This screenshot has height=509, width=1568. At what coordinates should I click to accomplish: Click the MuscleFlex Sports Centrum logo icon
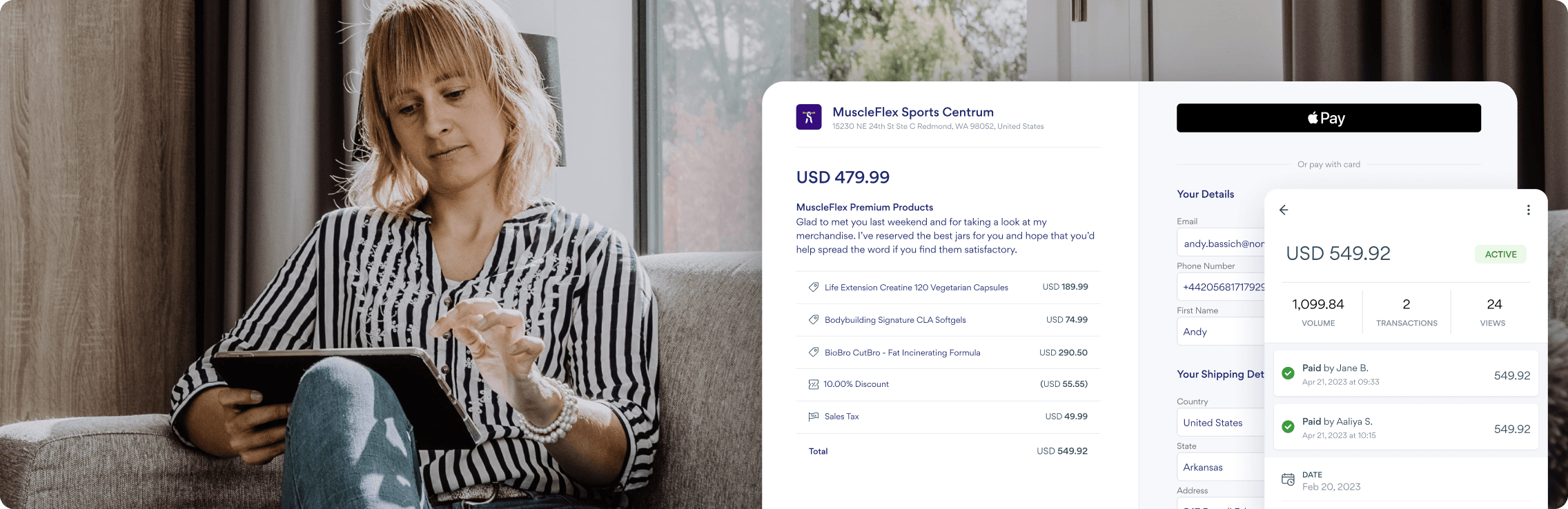coord(808,117)
